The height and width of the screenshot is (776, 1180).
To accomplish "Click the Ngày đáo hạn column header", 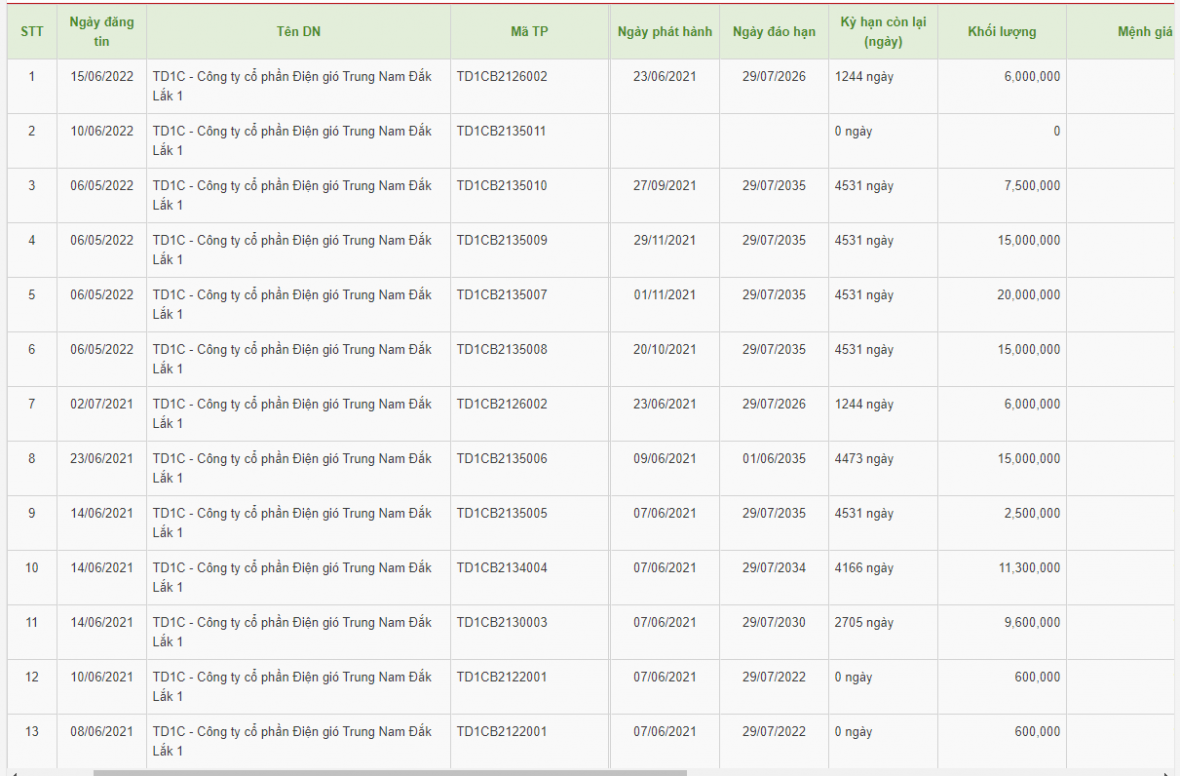I will 773,31.
